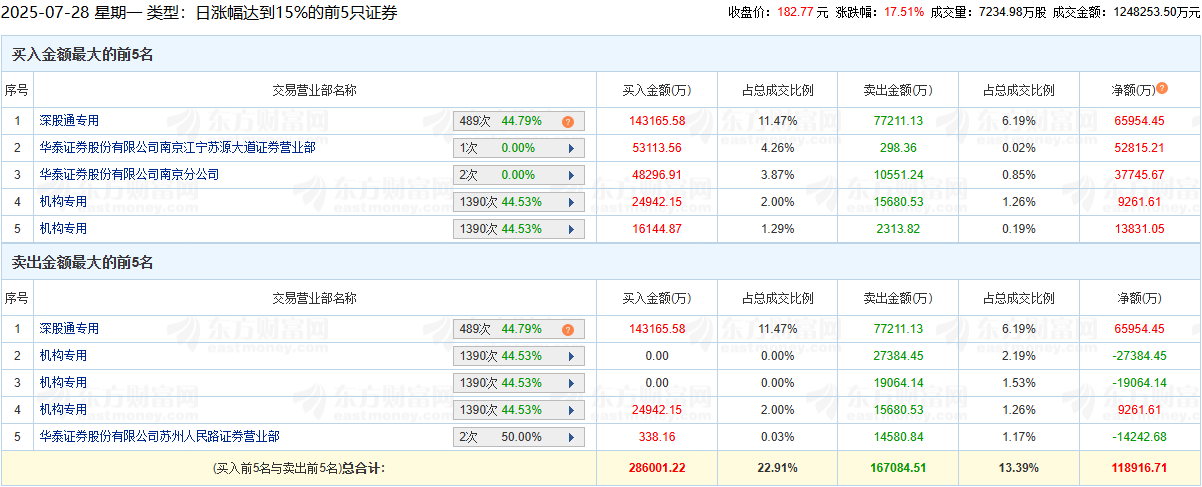Click arrow icon in 华泰证券南京分公司 row's 2次 box
Screen dimensions: 1202x487
click(x=571, y=175)
